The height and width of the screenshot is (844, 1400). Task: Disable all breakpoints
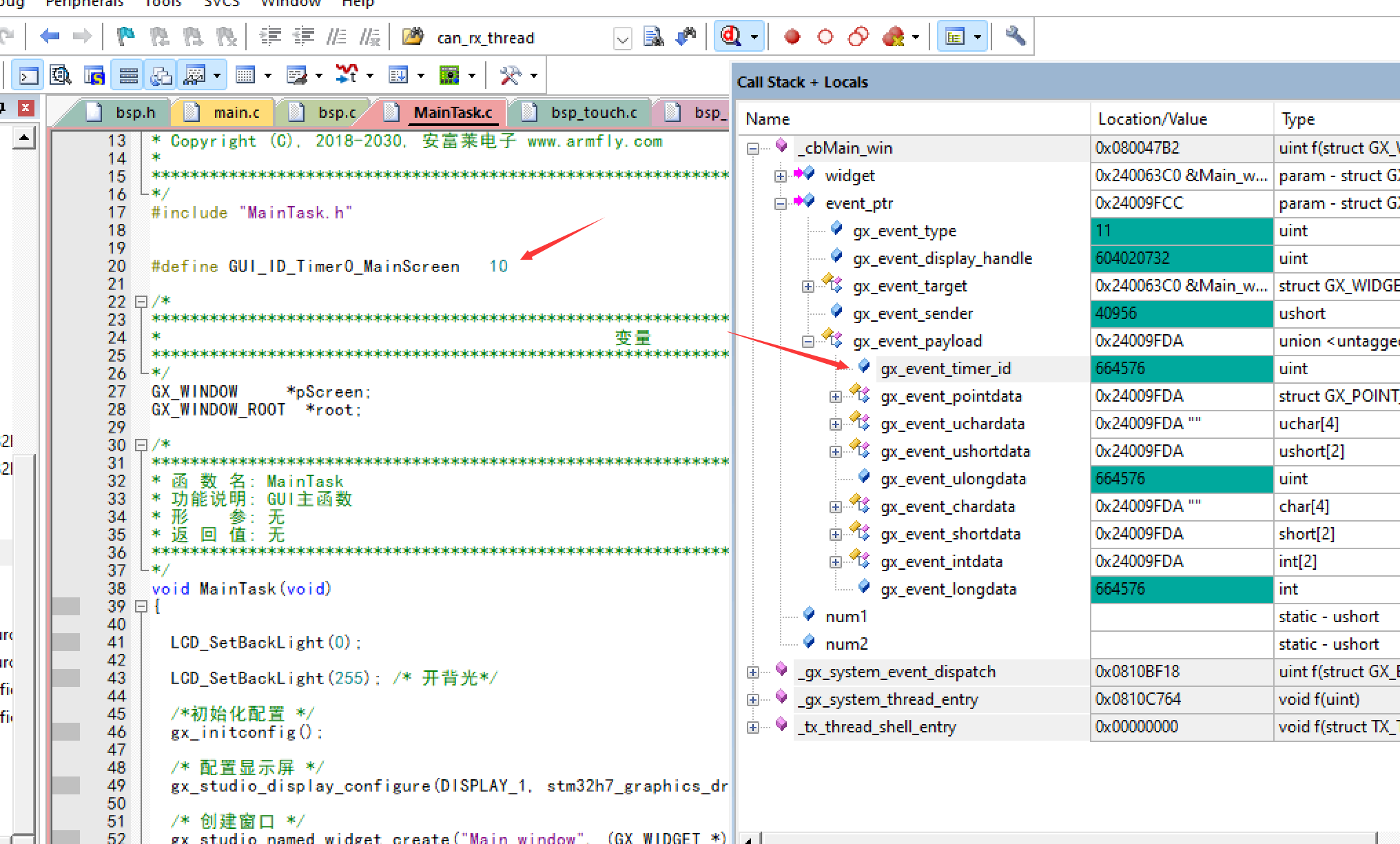pos(858,36)
